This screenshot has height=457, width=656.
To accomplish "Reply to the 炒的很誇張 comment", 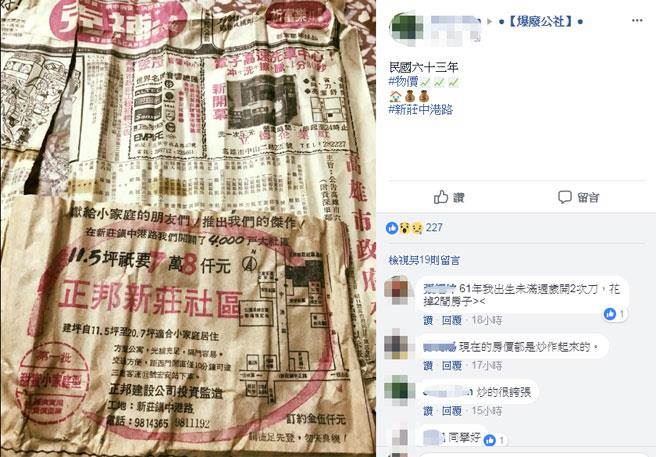I will point(452,411).
